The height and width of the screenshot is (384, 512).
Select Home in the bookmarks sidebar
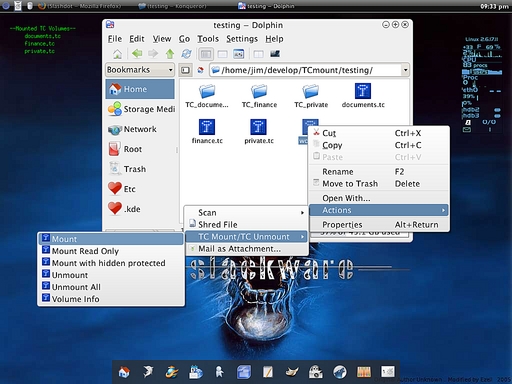[x=140, y=89]
